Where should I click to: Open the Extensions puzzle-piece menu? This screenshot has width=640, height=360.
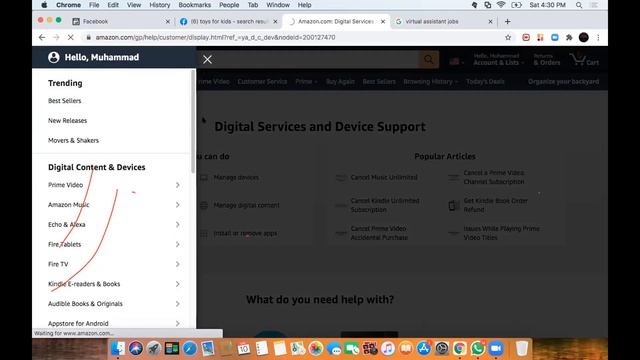pyautogui.click(x=569, y=37)
